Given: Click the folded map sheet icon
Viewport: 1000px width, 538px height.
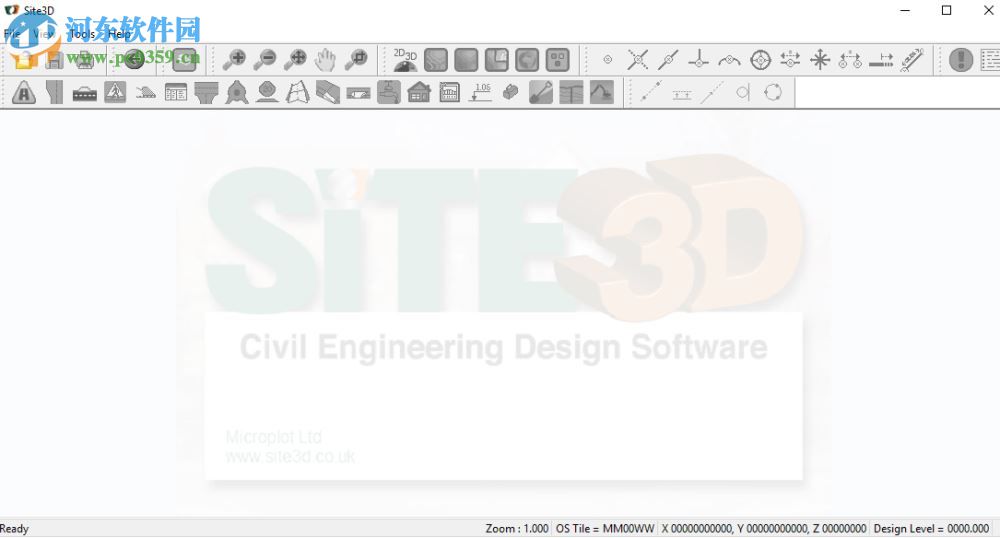Looking at the screenshot, I should pyautogui.click(x=298, y=92).
